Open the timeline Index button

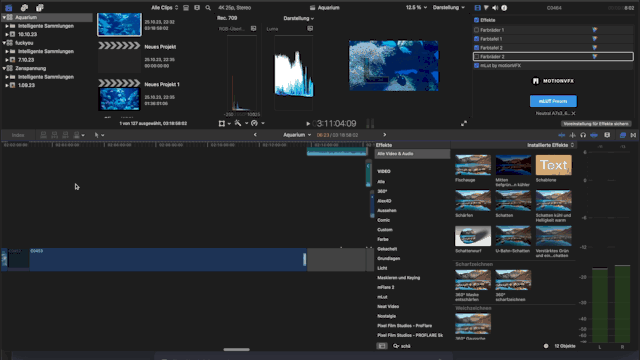click(x=18, y=135)
